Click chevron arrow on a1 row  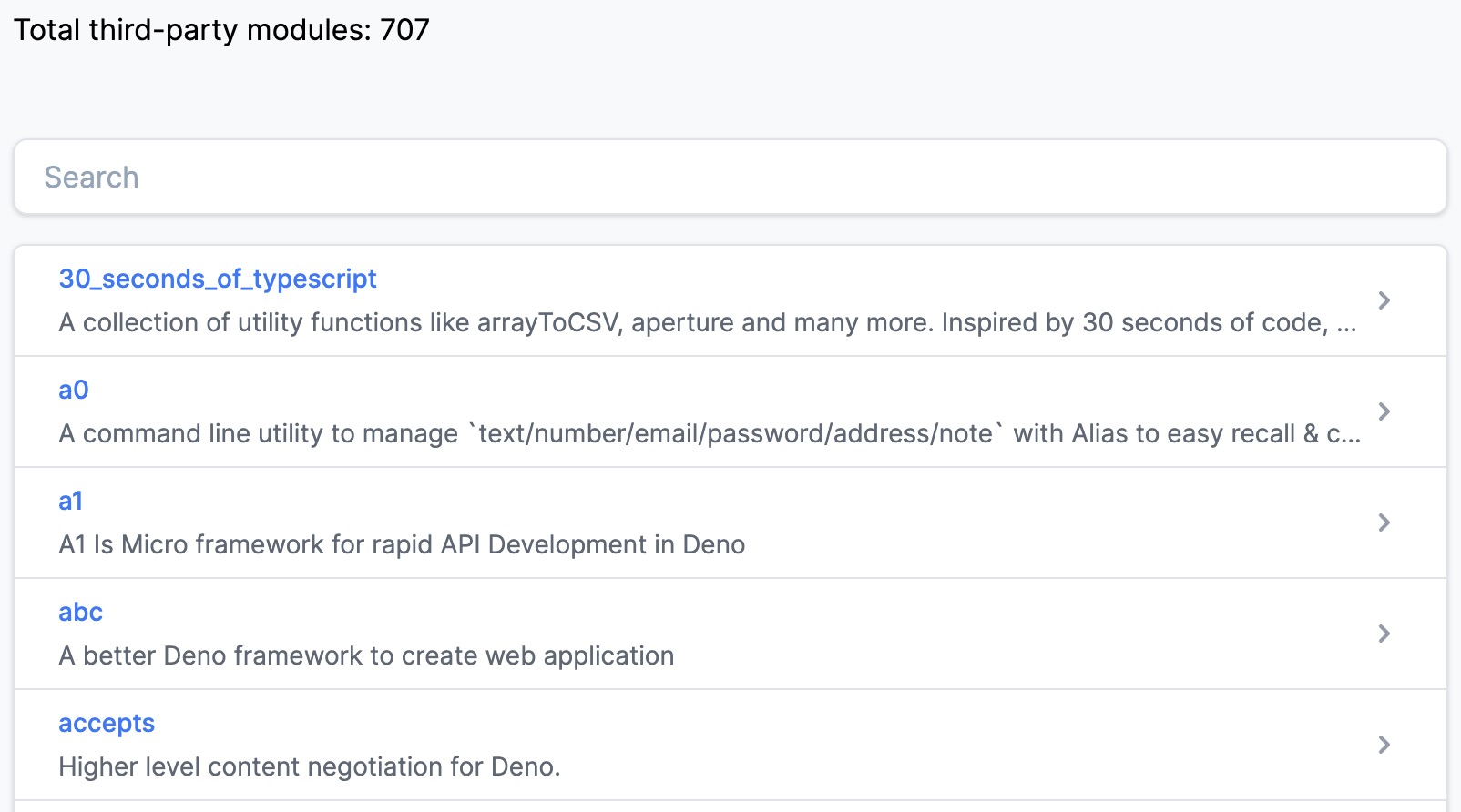click(x=1384, y=523)
